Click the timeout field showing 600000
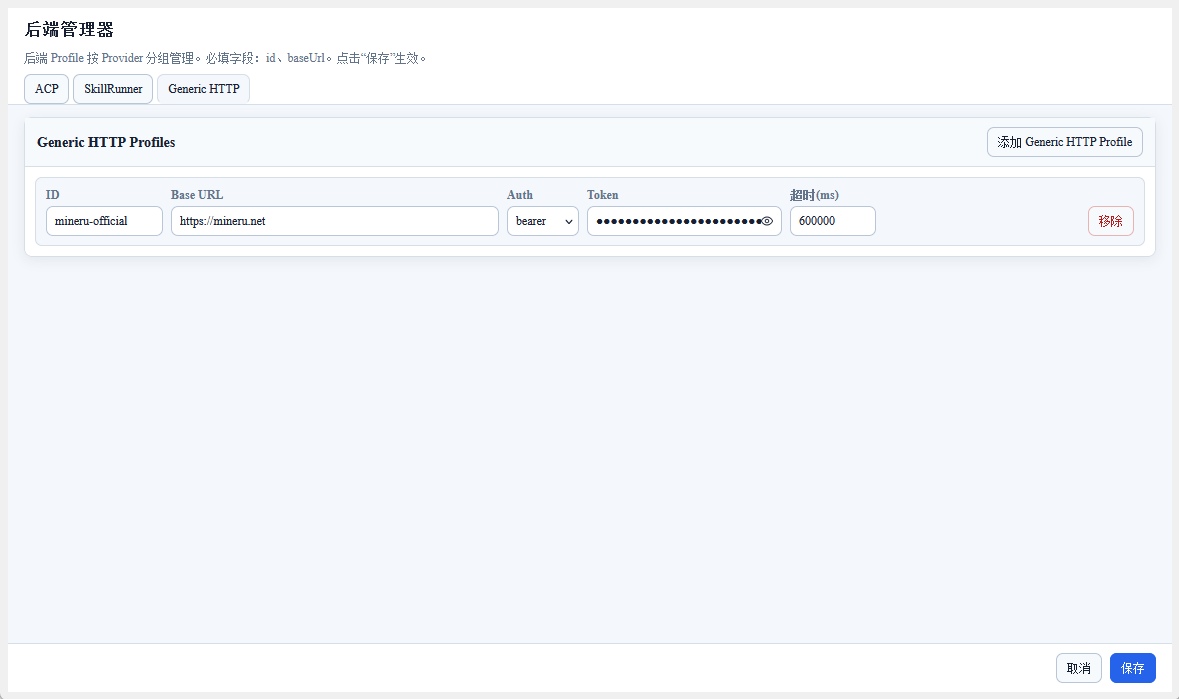The image size is (1179, 699). (832, 221)
